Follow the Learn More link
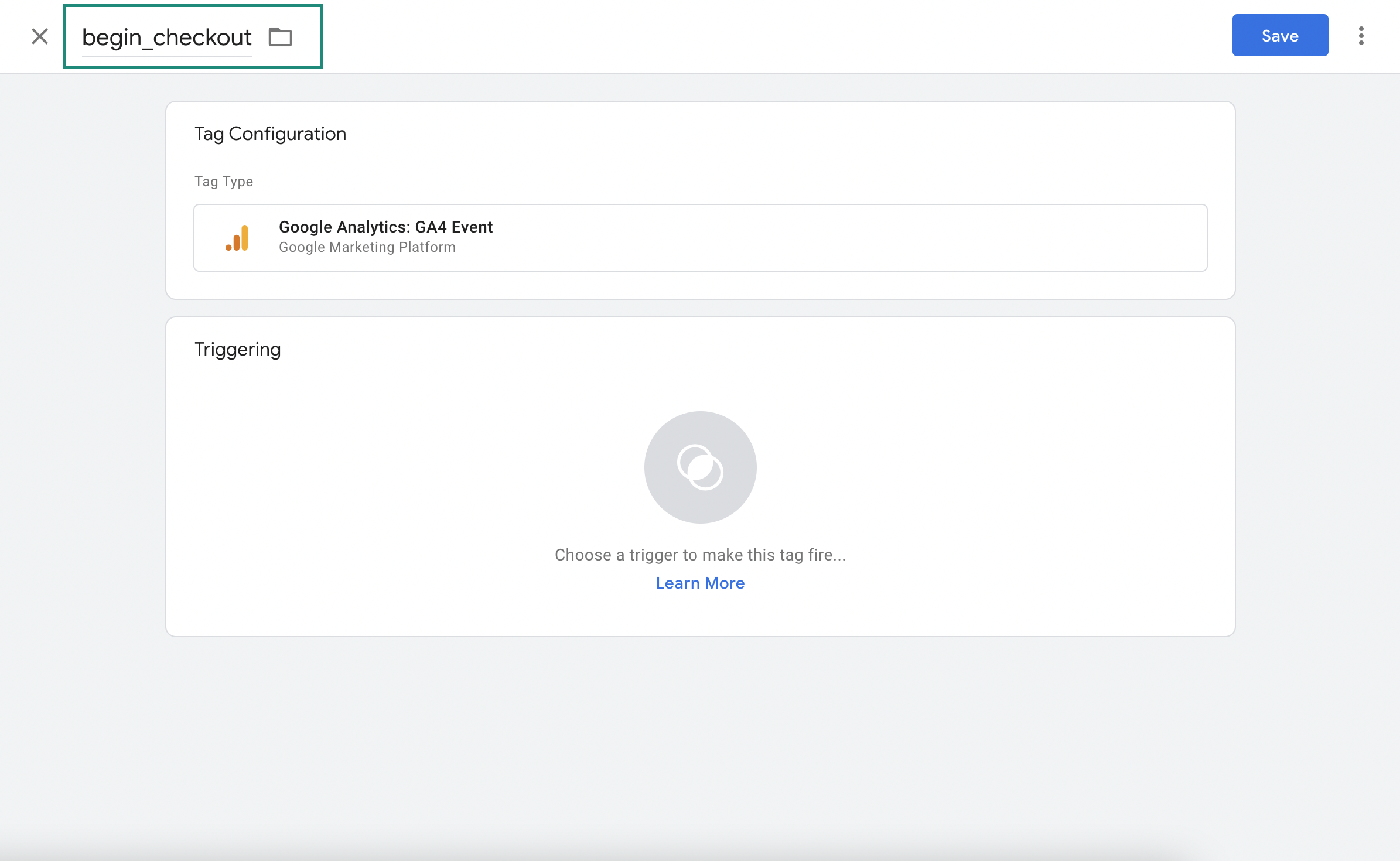Viewport: 1400px width, 861px height. click(700, 583)
